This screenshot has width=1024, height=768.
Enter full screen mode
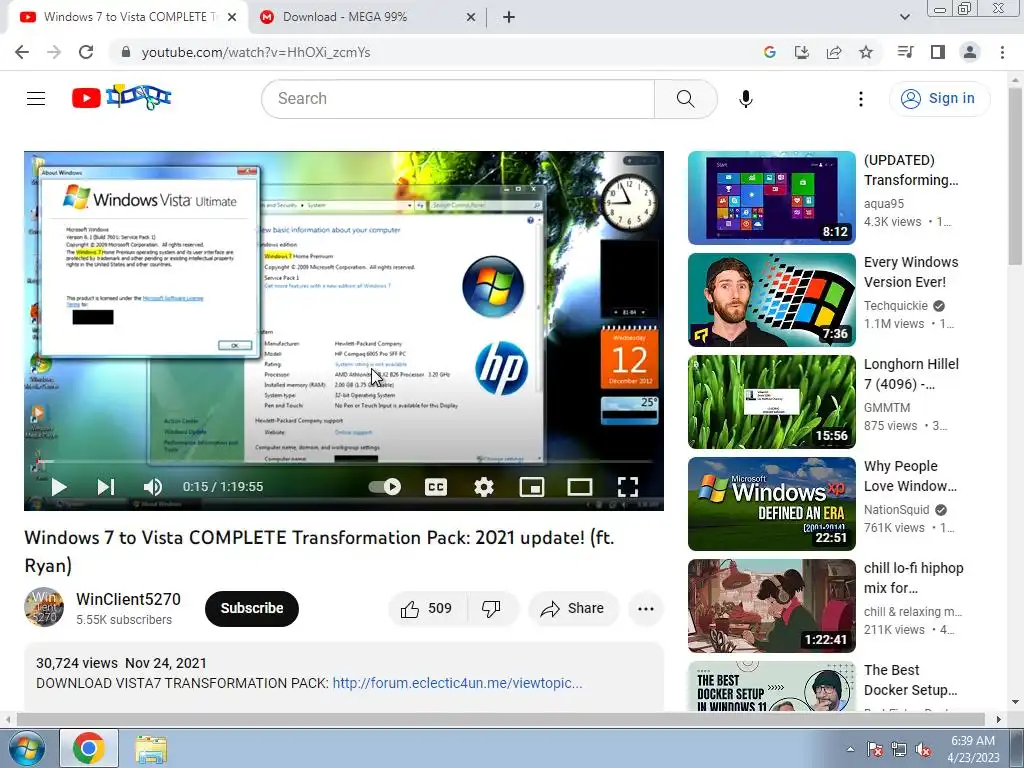point(628,487)
